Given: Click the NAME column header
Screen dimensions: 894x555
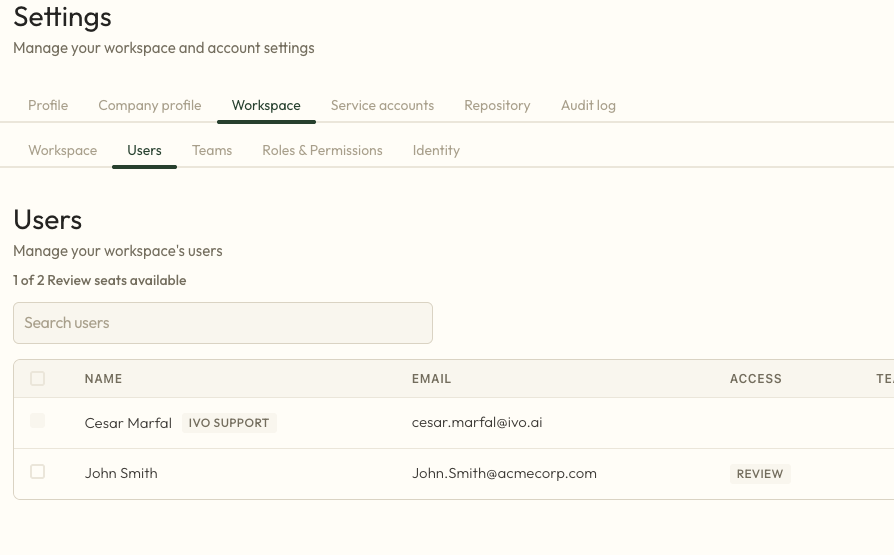Looking at the screenshot, I should click(103, 379).
